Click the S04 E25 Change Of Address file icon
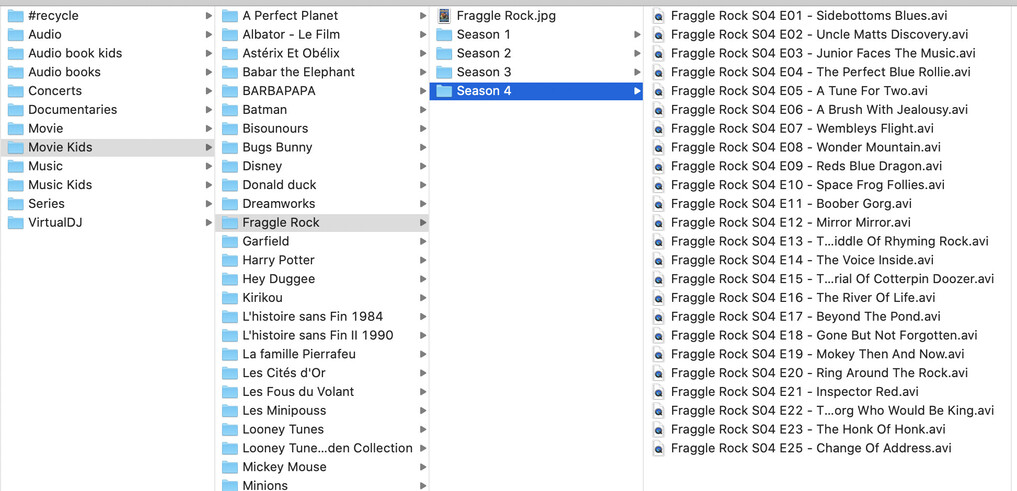1017x491 pixels. 658,448
